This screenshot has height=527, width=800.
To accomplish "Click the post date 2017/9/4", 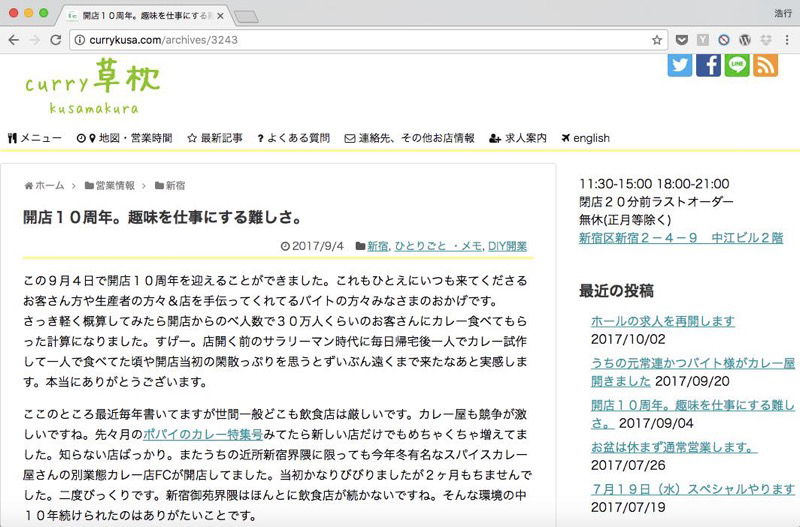I will click(x=318, y=246).
